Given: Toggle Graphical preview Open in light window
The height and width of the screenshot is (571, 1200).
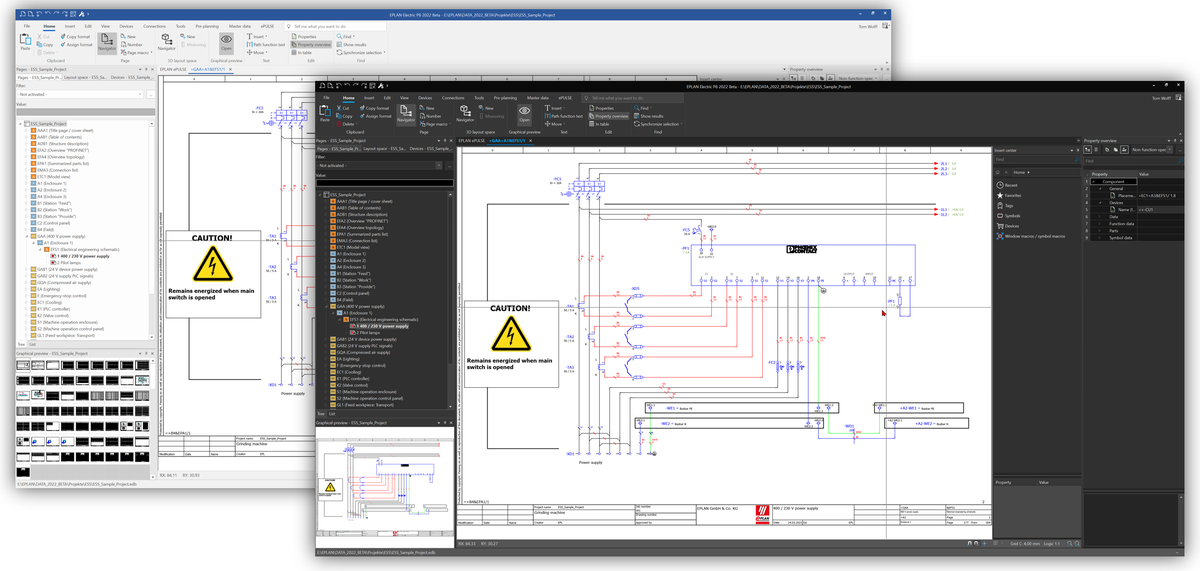Looking at the screenshot, I should click(x=226, y=44).
